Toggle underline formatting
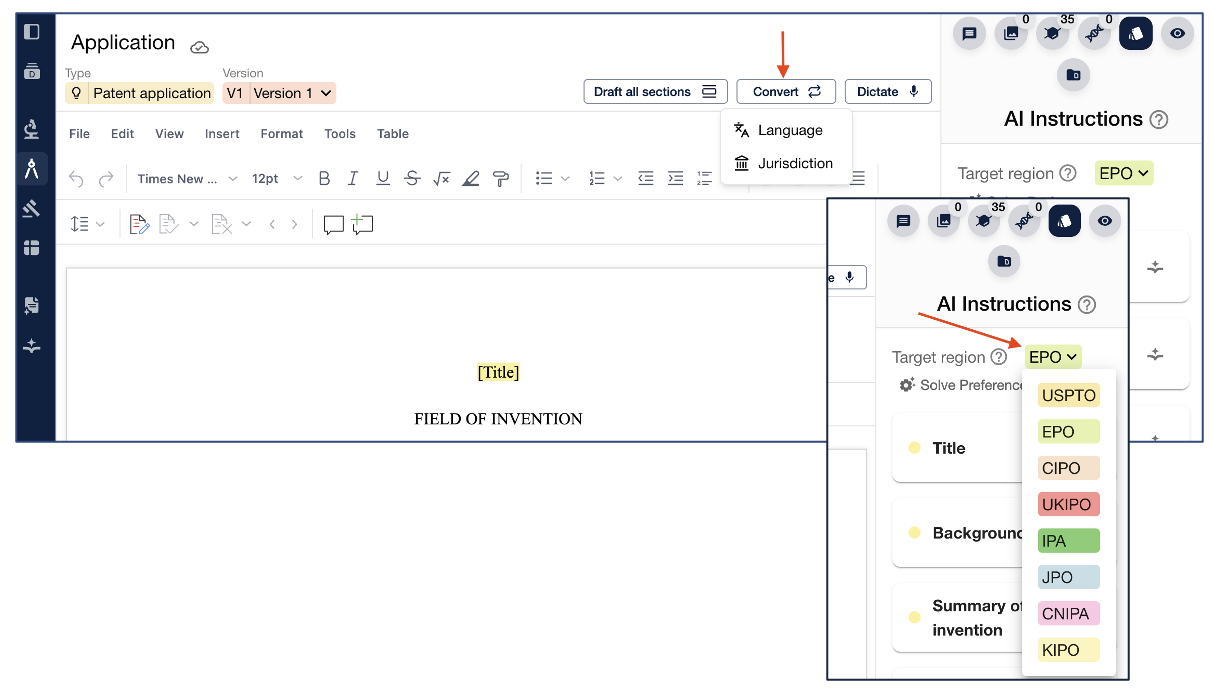Image resolution: width=1214 pixels, height=692 pixels. [x=383, y=178]
